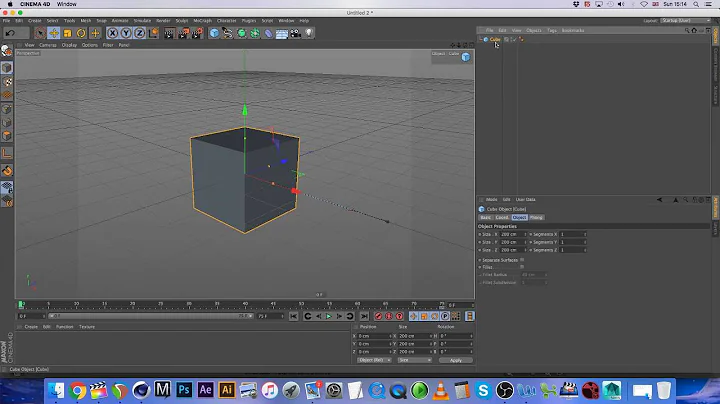Open Material manager Create menu

(x=31, y=327)
